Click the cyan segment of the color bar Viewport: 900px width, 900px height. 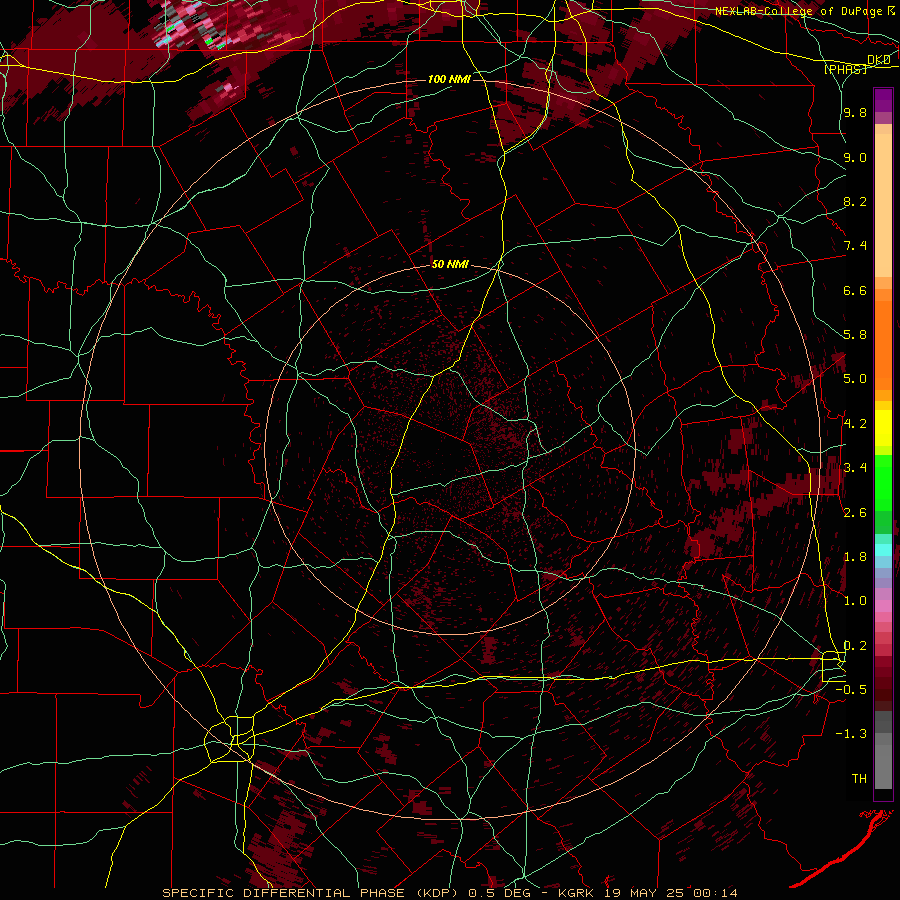pyautogui.click(x=883, y=549)
